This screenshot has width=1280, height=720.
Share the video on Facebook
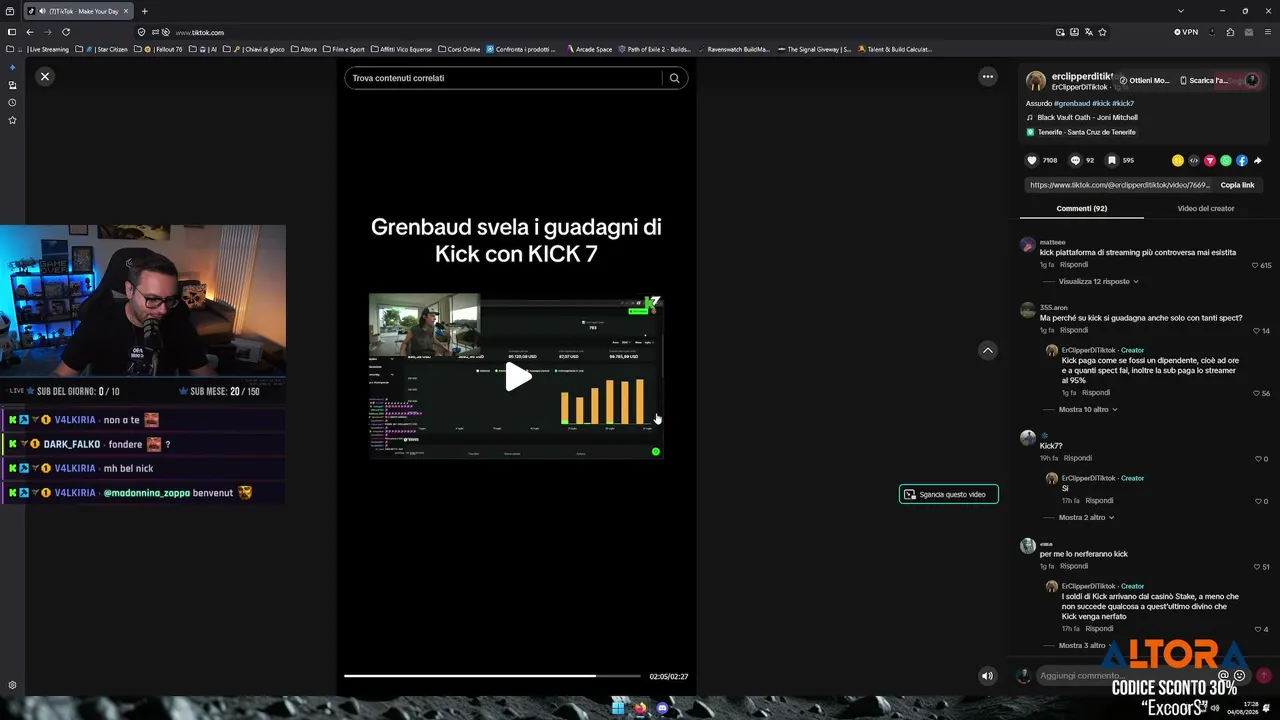pyautogui.click(x=1242, y=160)
